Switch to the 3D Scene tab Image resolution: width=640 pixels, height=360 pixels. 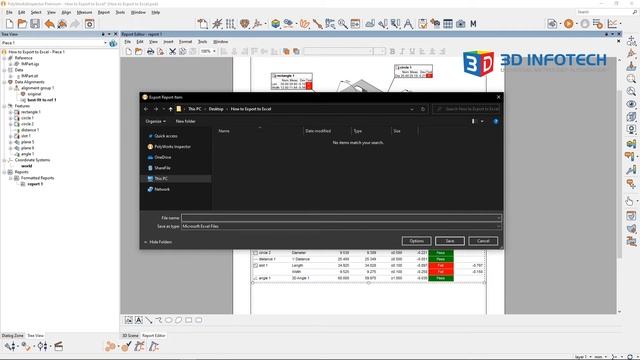click(x=131, y=336)
